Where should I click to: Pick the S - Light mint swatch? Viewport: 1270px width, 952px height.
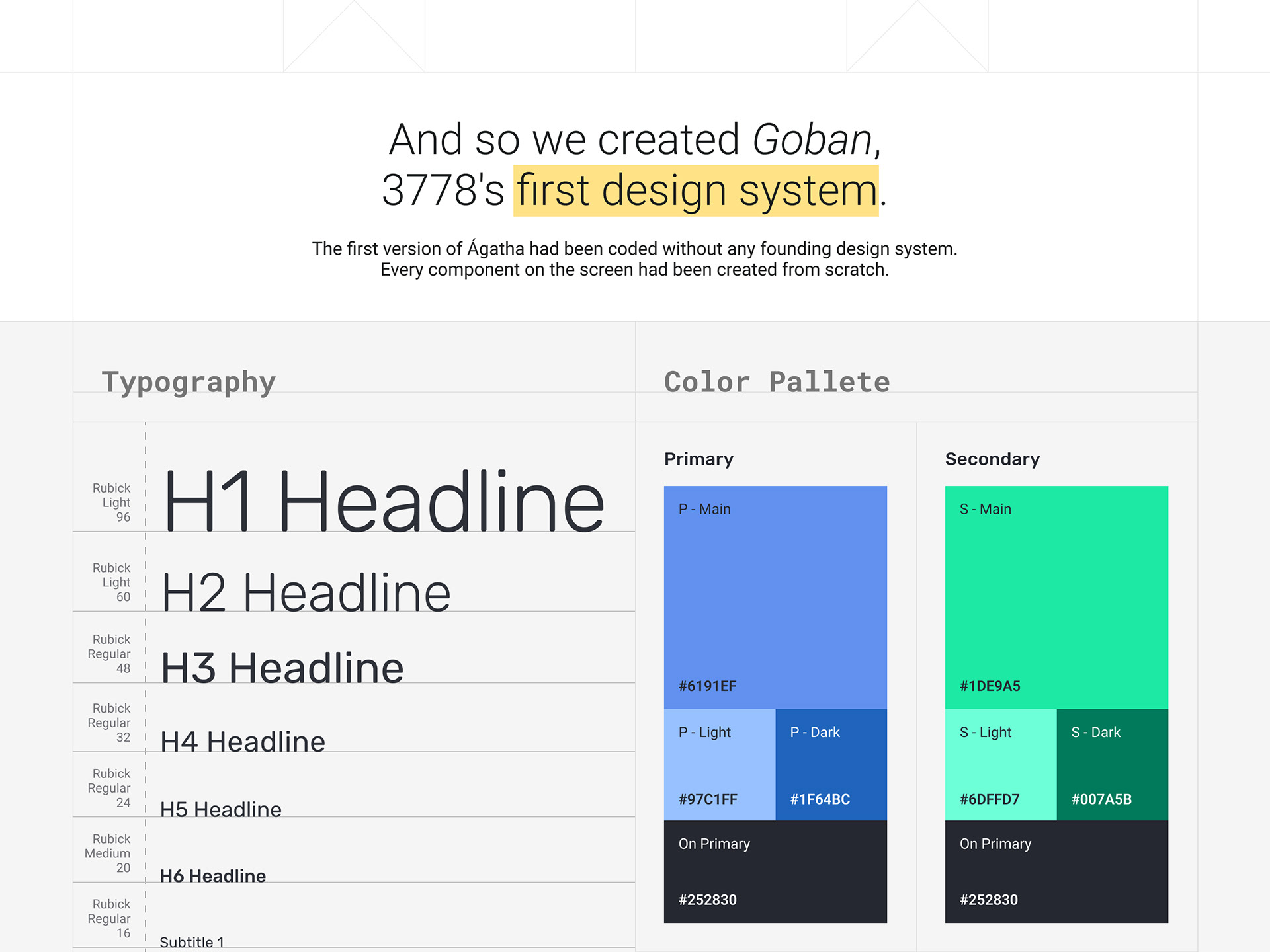click(x=1000, y=765)
